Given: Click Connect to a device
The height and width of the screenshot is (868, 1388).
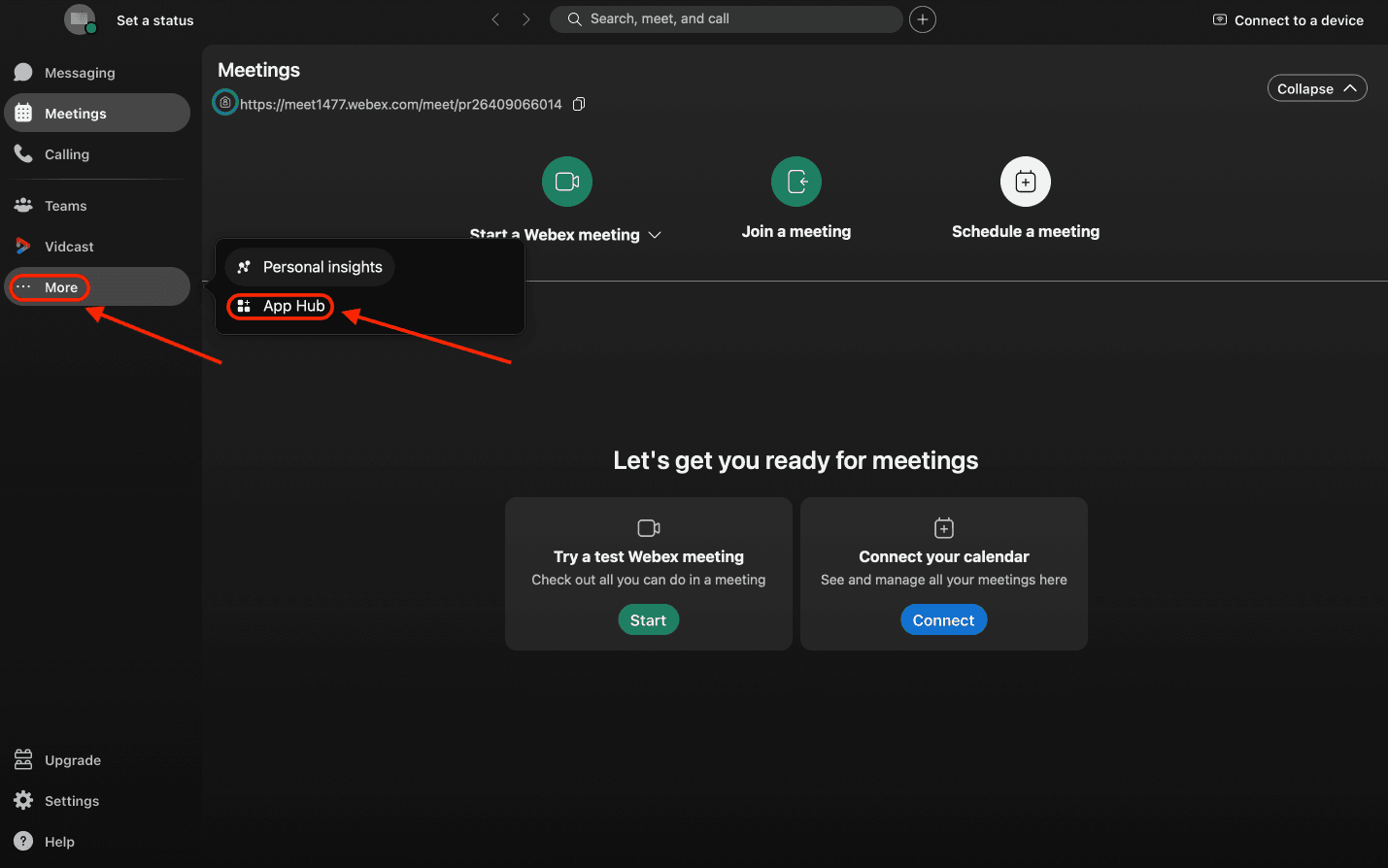Looking at the screenshot, I should point(1288,20).
